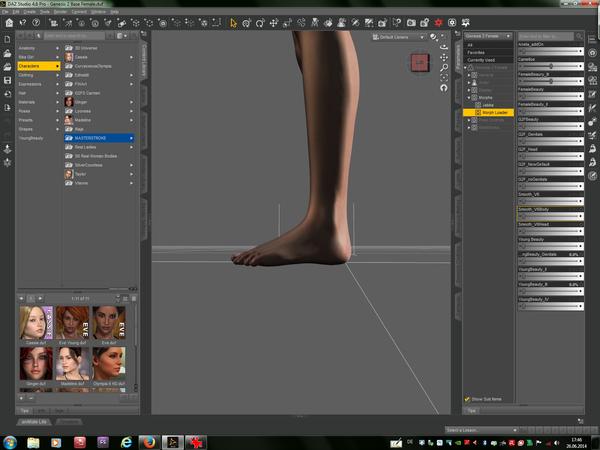Select the Favorites filter
This screenshot has height=450, width=600.
(x=477, y=52)
